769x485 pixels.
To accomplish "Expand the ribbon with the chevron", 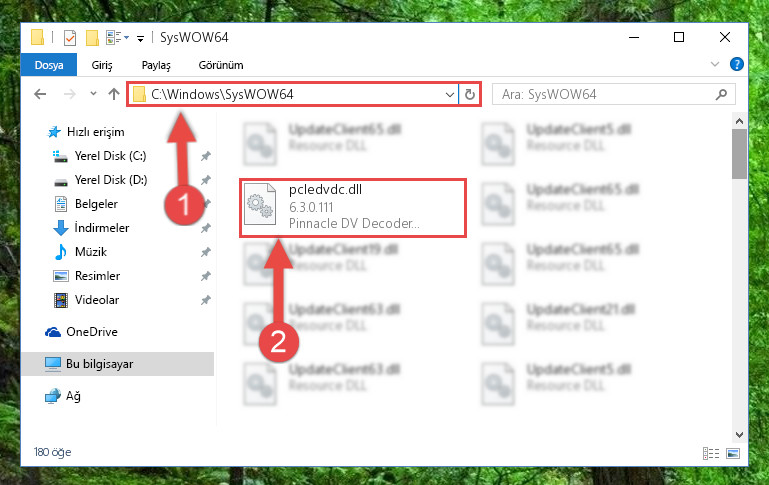I will pyautogui.click(x=715, y=64).
